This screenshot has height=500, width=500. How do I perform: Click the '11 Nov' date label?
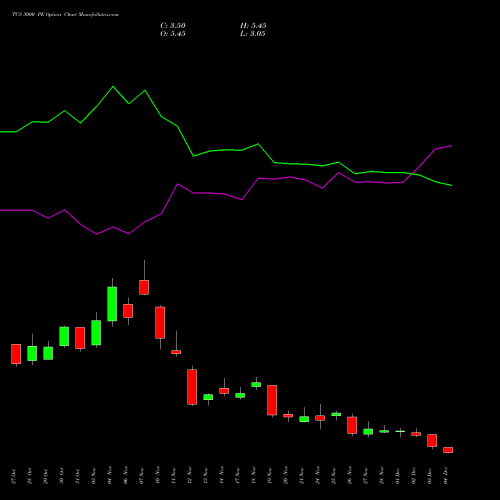[174, 476]
